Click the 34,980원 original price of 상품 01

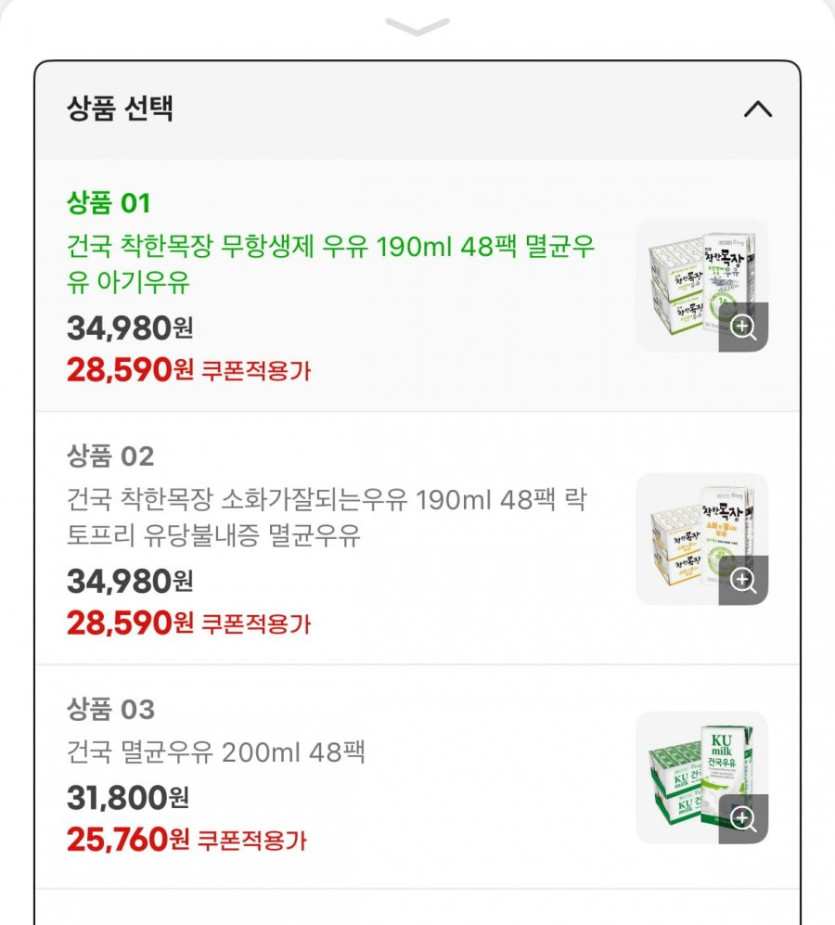pos(130,327)
